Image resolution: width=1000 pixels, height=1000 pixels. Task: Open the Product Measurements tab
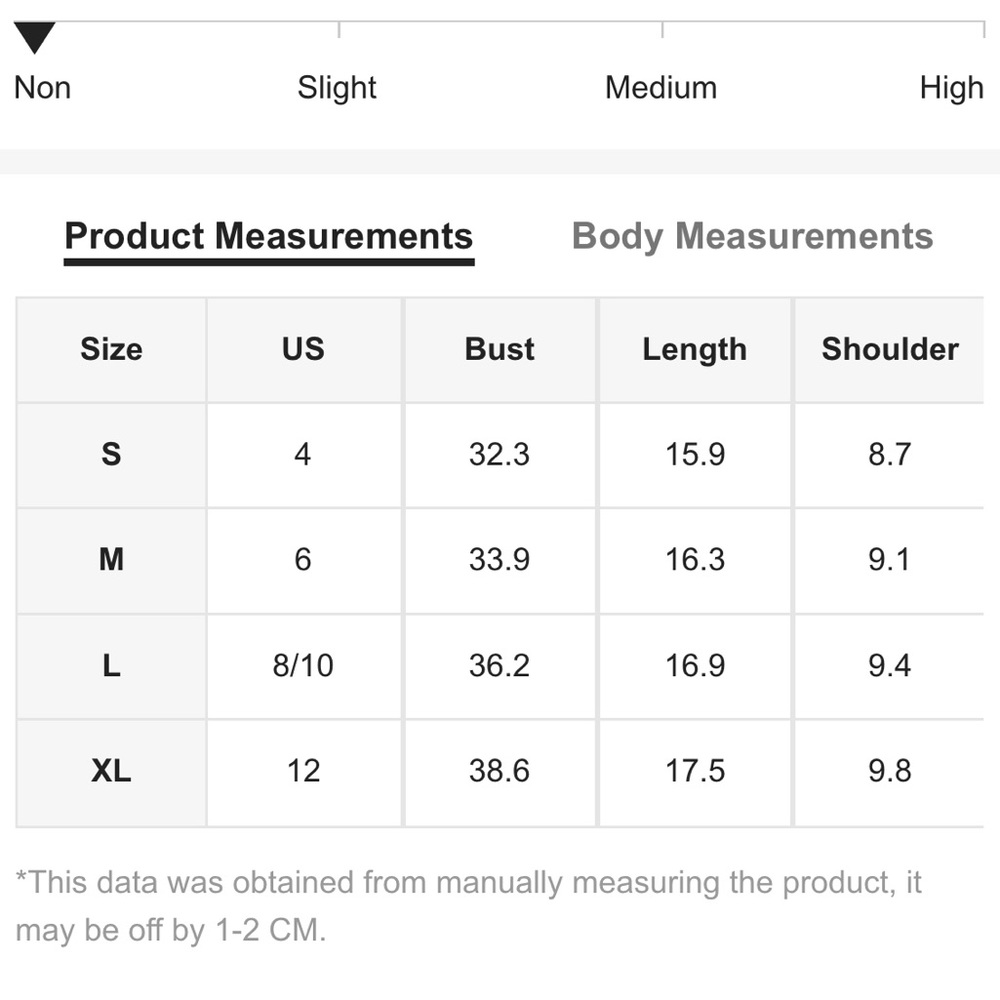coord(268,237)
